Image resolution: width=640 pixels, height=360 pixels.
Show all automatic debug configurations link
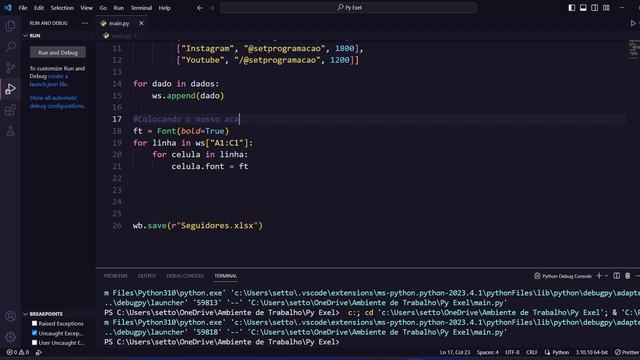tap(57, 102)
